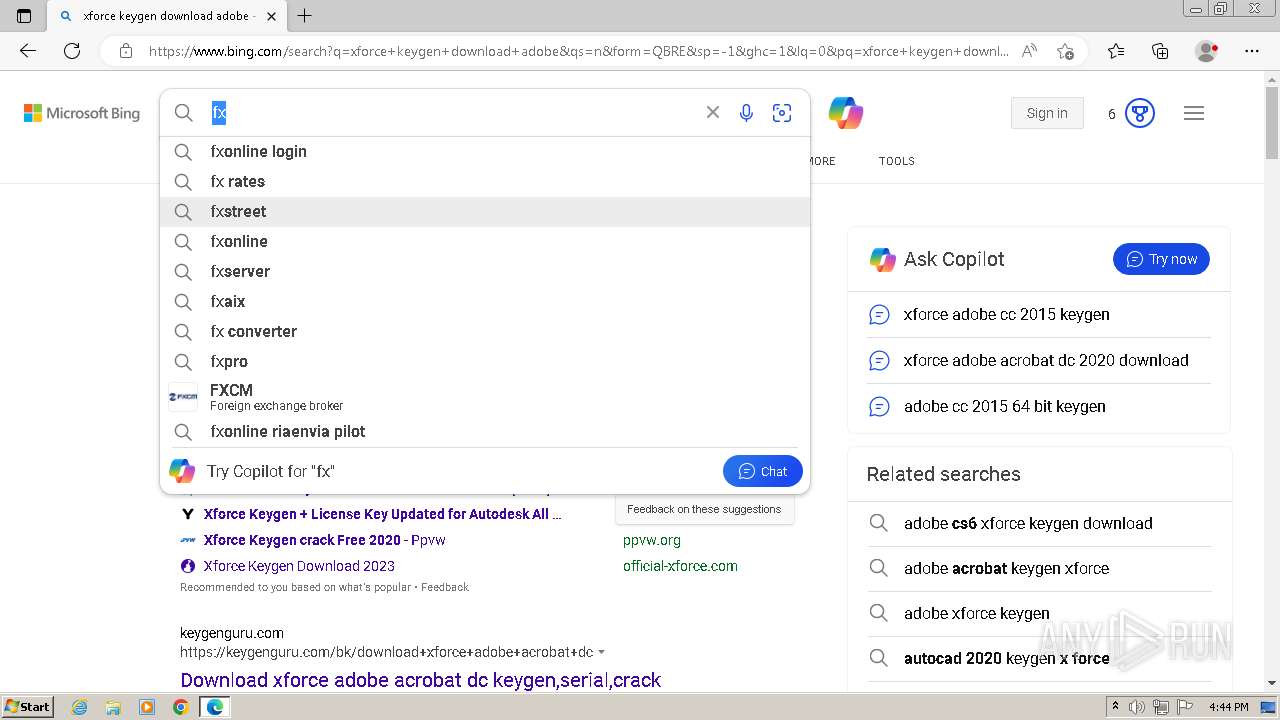The image size is (1280, 720).
Task: Click the official-xforce.com green URL
Action: [680, 566]
